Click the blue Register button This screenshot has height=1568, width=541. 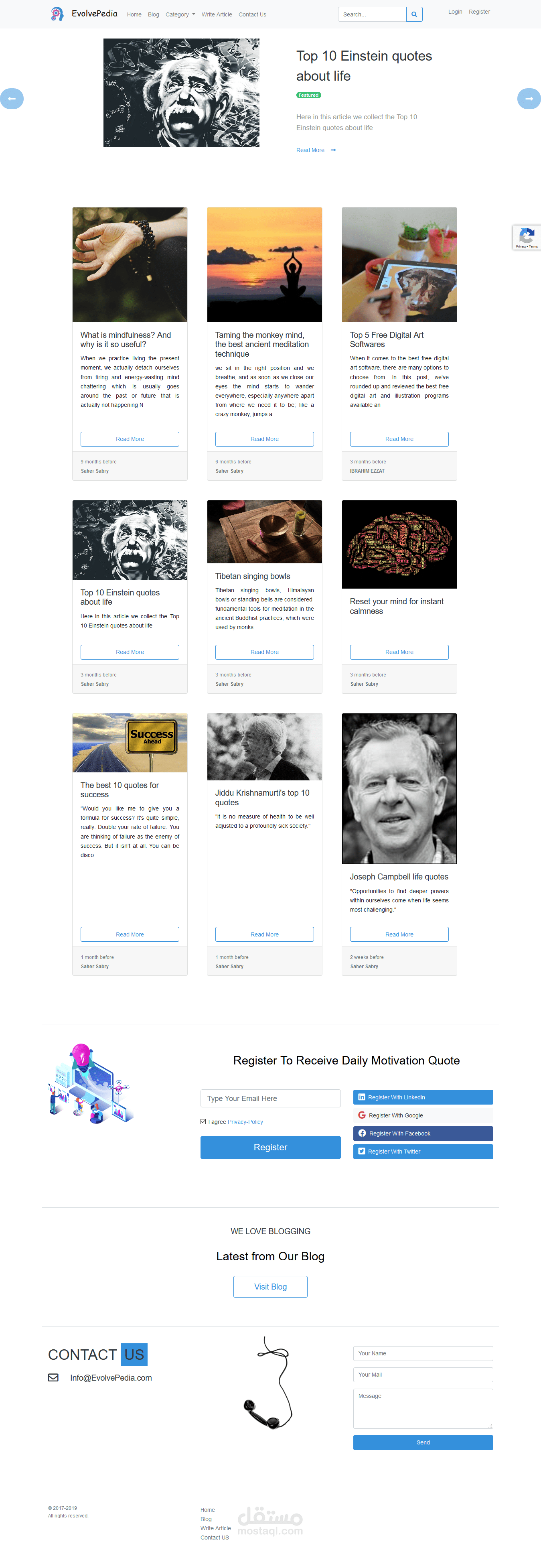coord(270,1147)
